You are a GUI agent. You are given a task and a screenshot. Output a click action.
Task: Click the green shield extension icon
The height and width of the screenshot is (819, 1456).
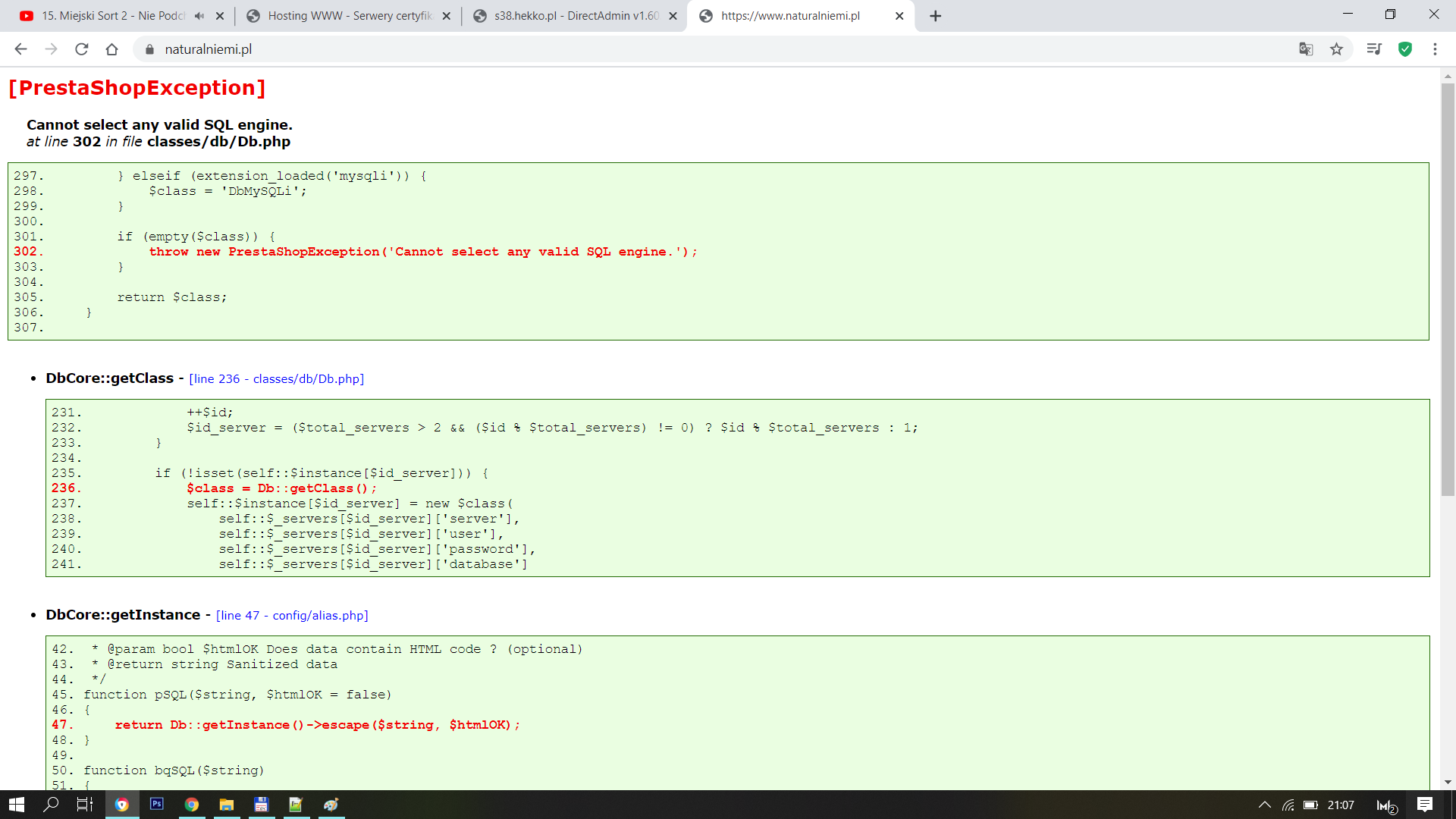(x=1405, y=49)
